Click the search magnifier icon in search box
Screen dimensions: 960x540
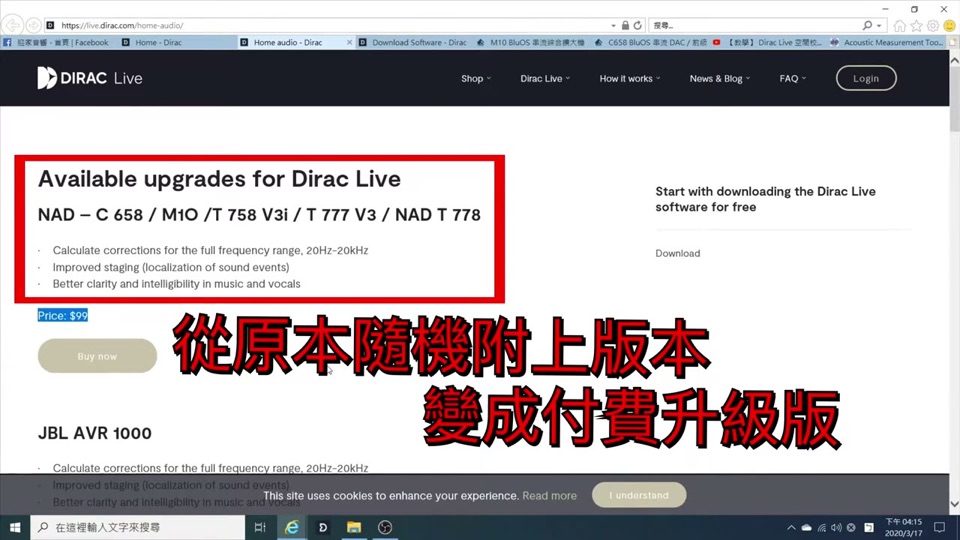click(x=867, y=25)
